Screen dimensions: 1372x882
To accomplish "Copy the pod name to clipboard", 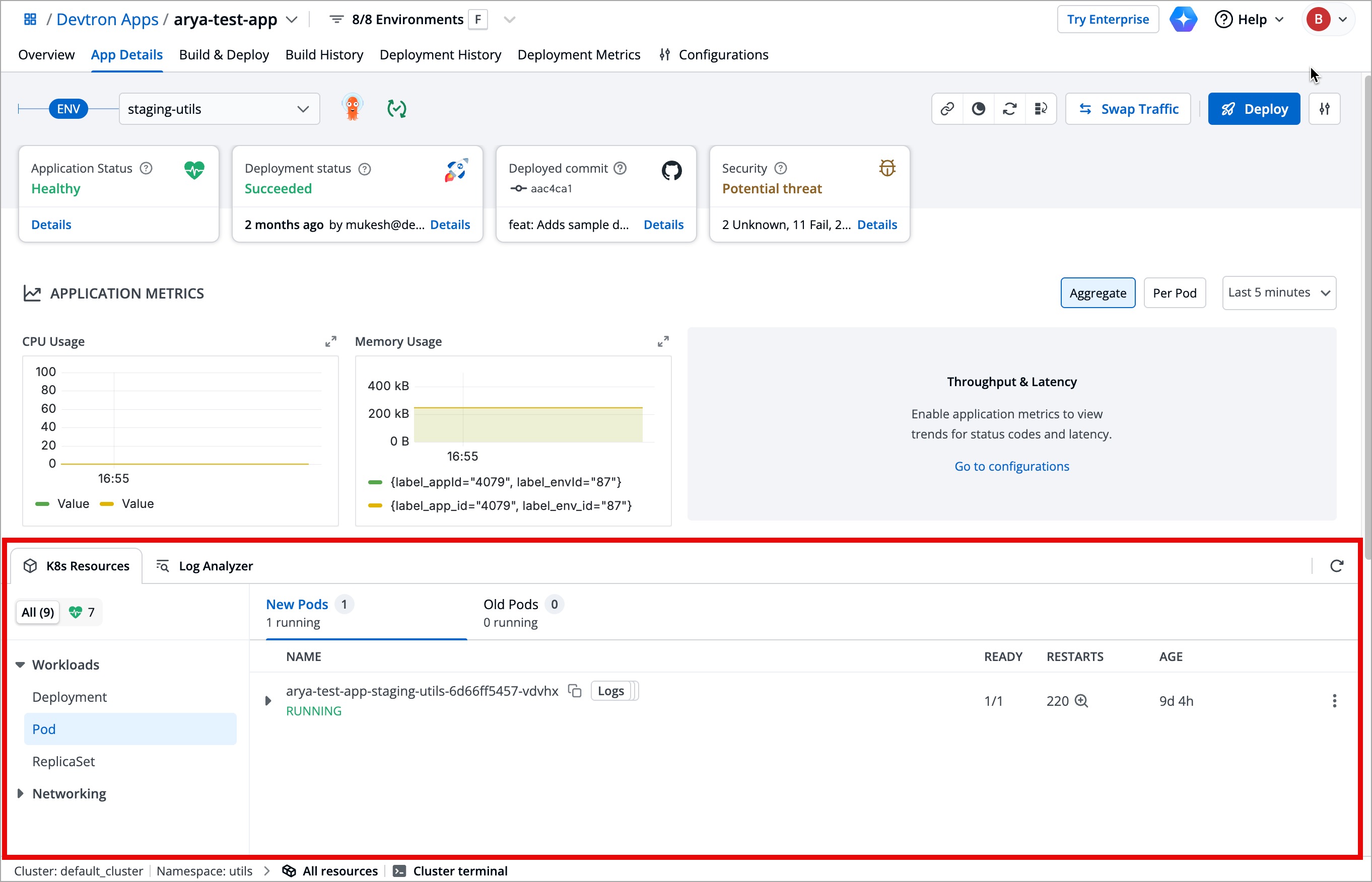I will 575,691.
